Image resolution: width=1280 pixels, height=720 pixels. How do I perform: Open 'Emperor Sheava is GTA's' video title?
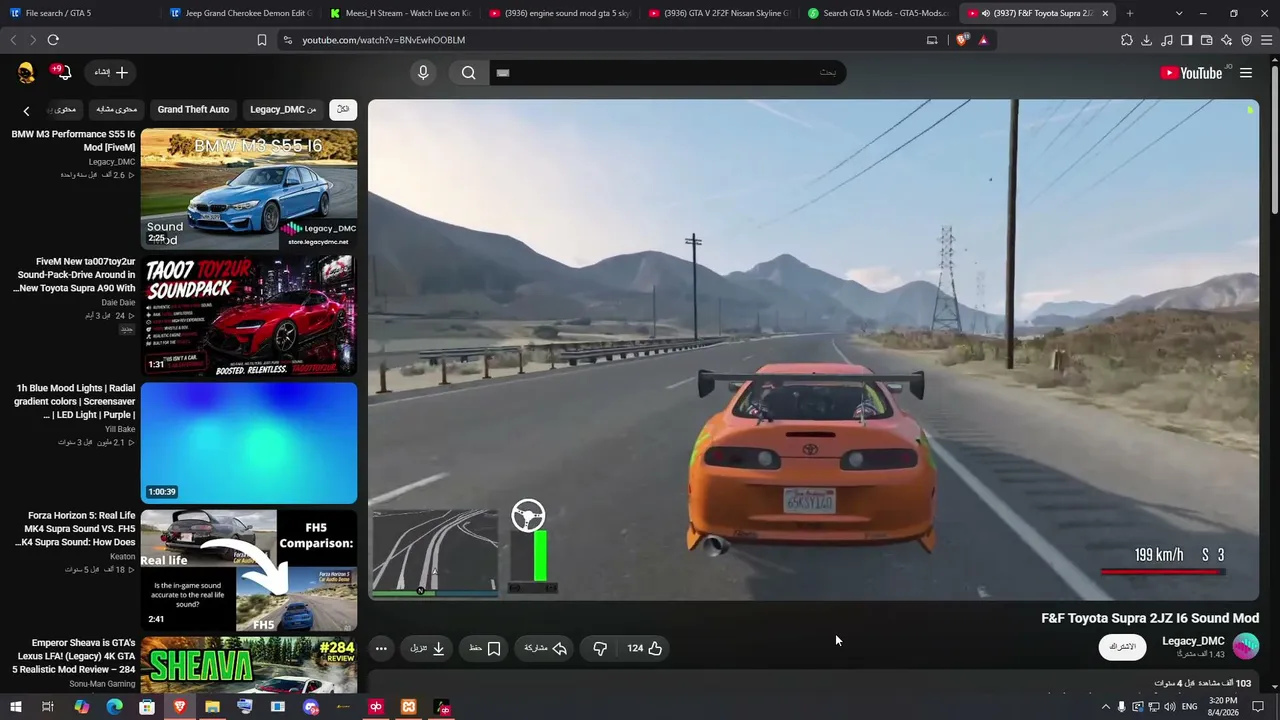[73, 656]
